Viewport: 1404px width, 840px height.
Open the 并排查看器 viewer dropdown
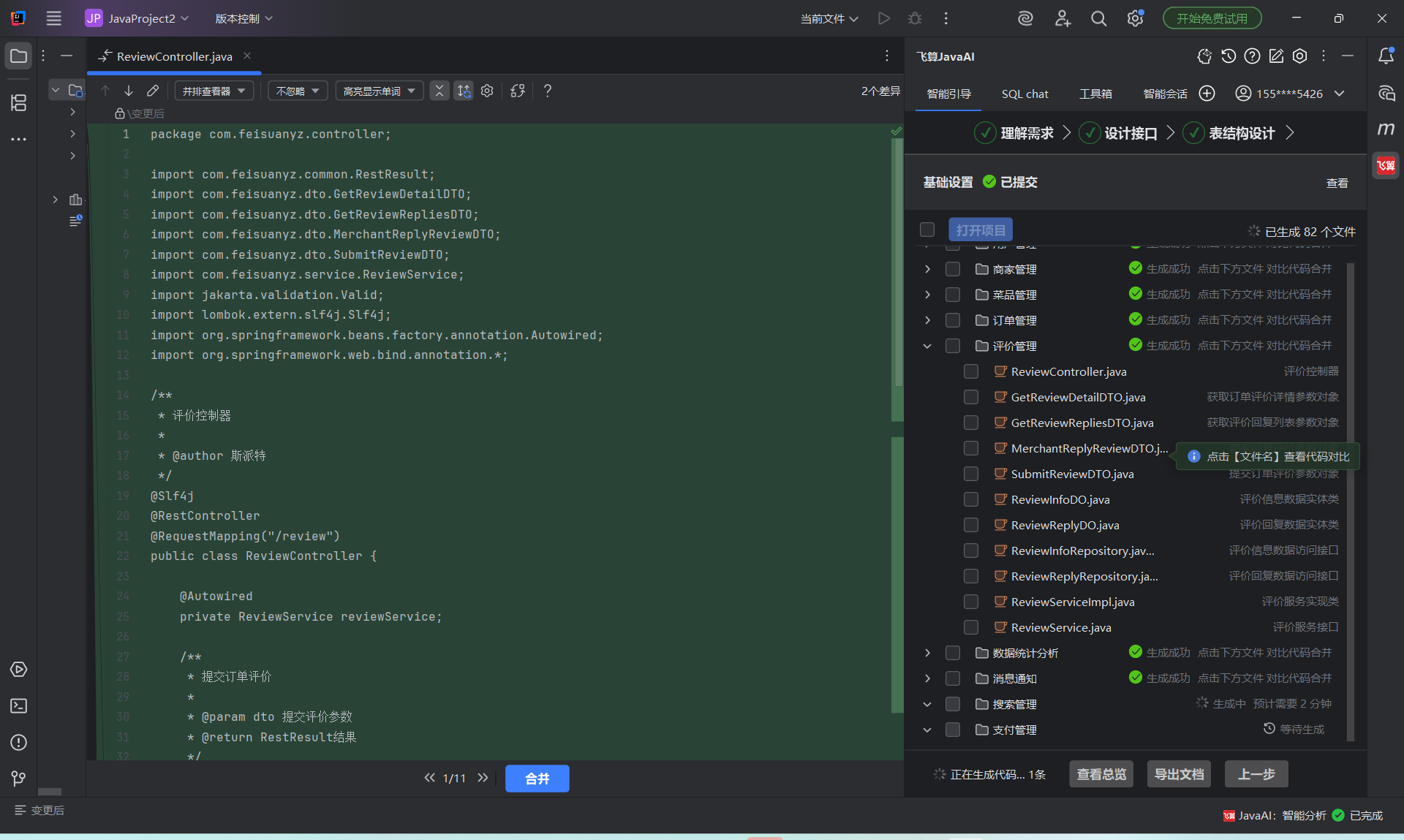214,91
